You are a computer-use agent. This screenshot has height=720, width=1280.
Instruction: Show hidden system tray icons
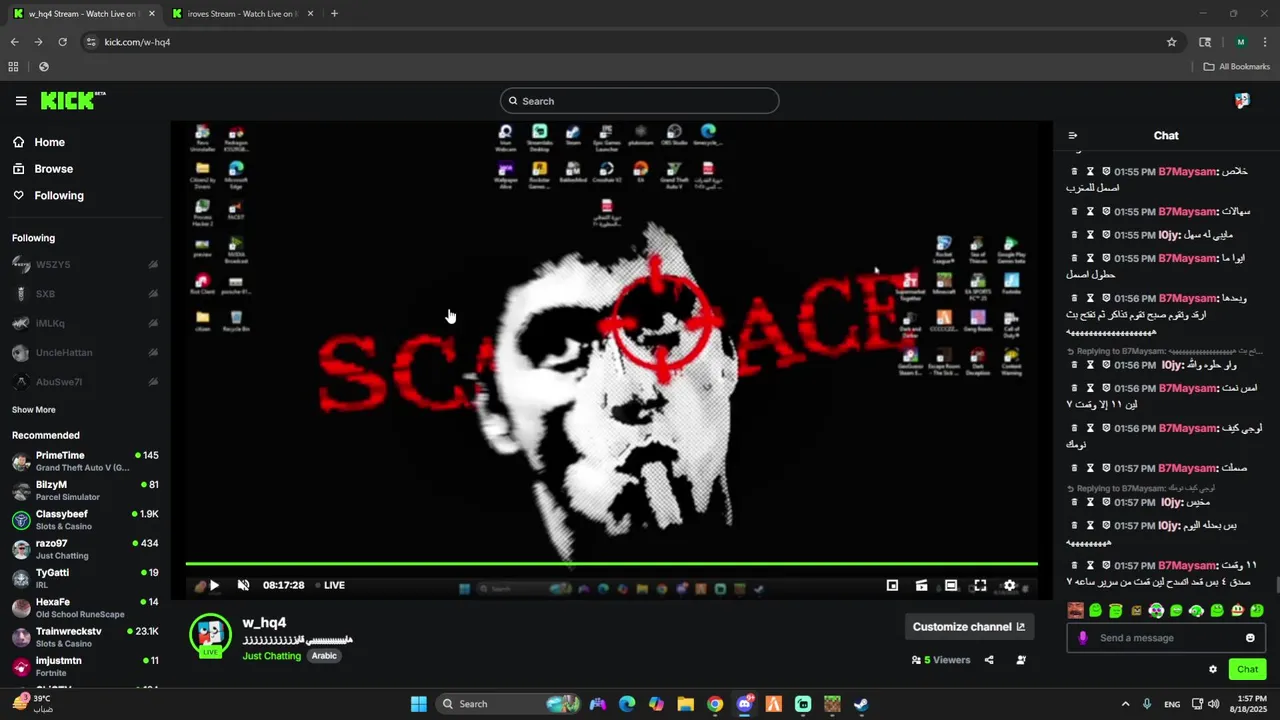pyautogui.click(x=1125, y=704)
